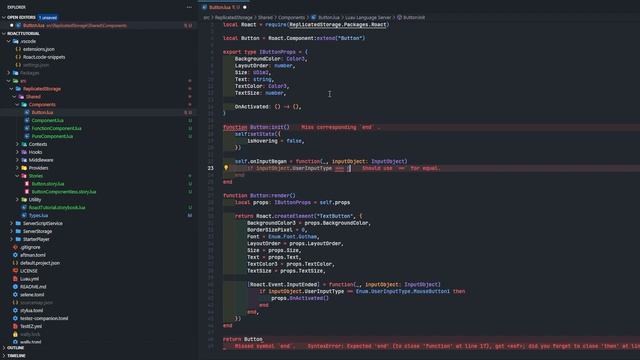This screenshot has height=360, width=640.
Task: Click the Lua icon in the Button.lua editor tab
Action: coord(204,7)
